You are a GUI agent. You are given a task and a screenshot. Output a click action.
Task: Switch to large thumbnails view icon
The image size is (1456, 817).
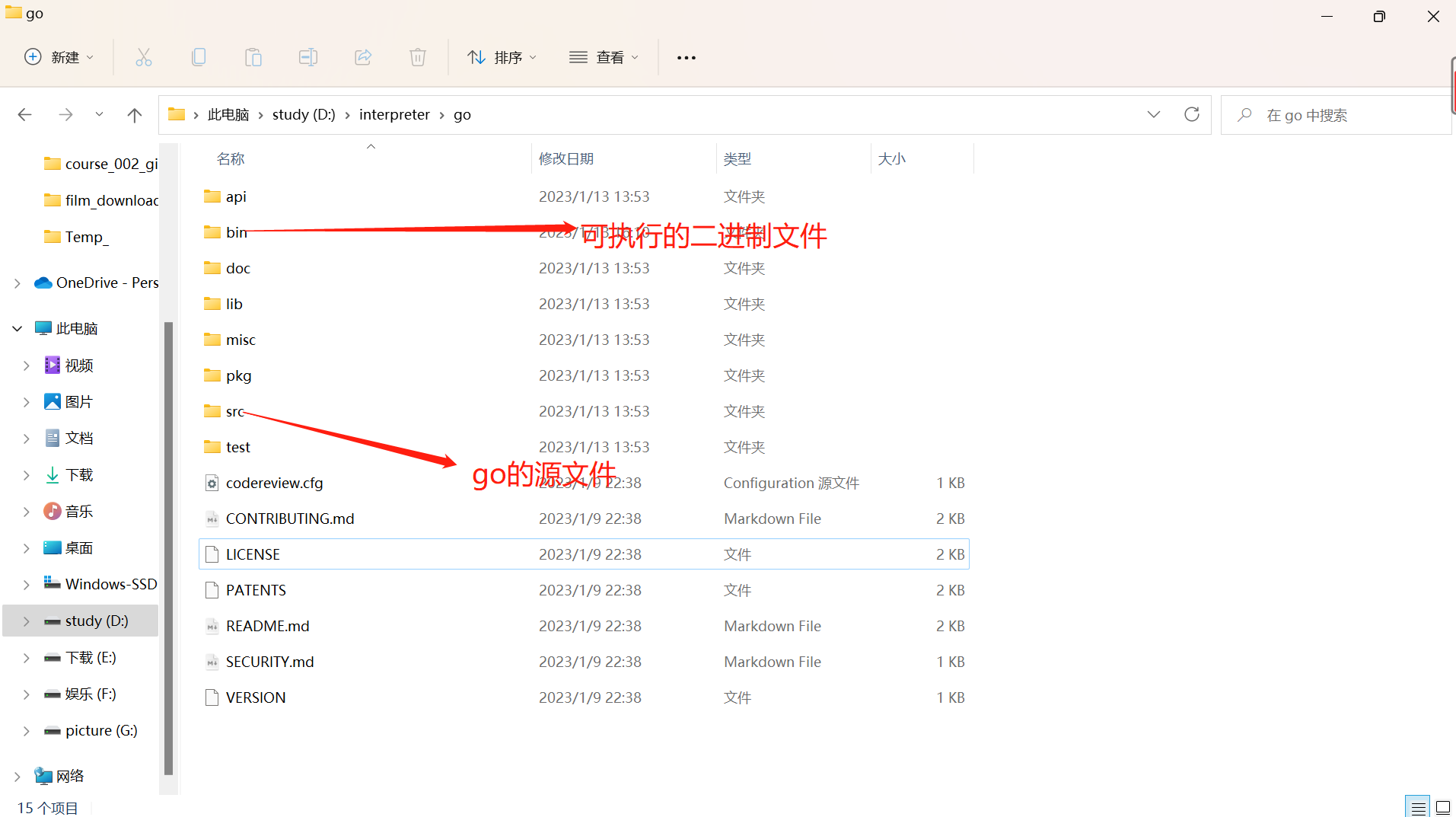1443,807
